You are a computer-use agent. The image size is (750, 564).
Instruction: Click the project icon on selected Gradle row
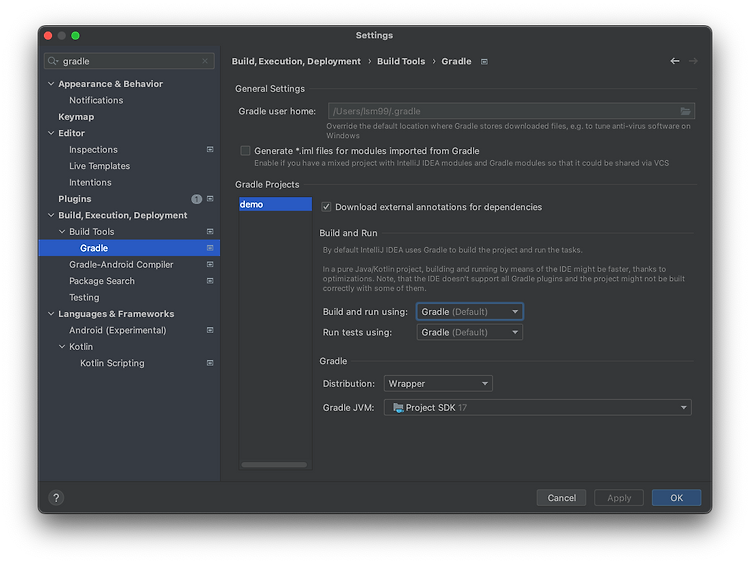click(210, 248)
